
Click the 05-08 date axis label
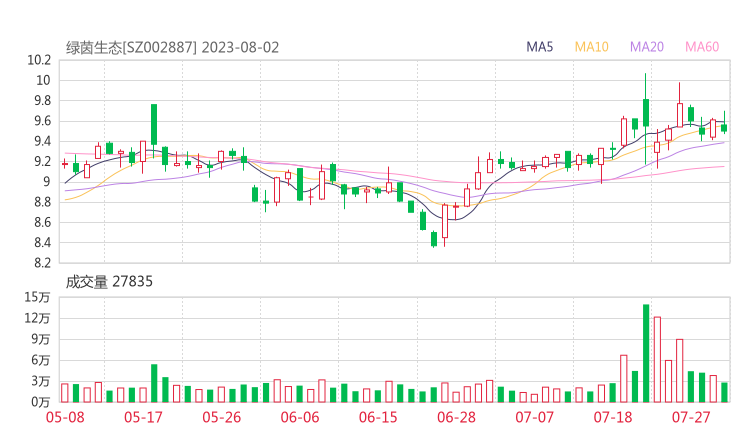tap(65, 417)
